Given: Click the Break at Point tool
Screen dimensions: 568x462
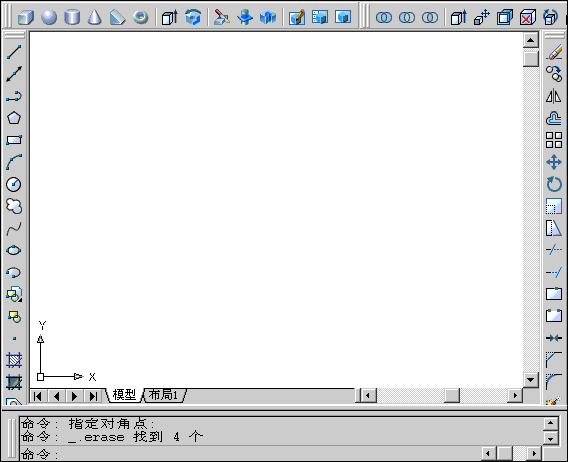Looking at the screenshot, I should point(554,294).
